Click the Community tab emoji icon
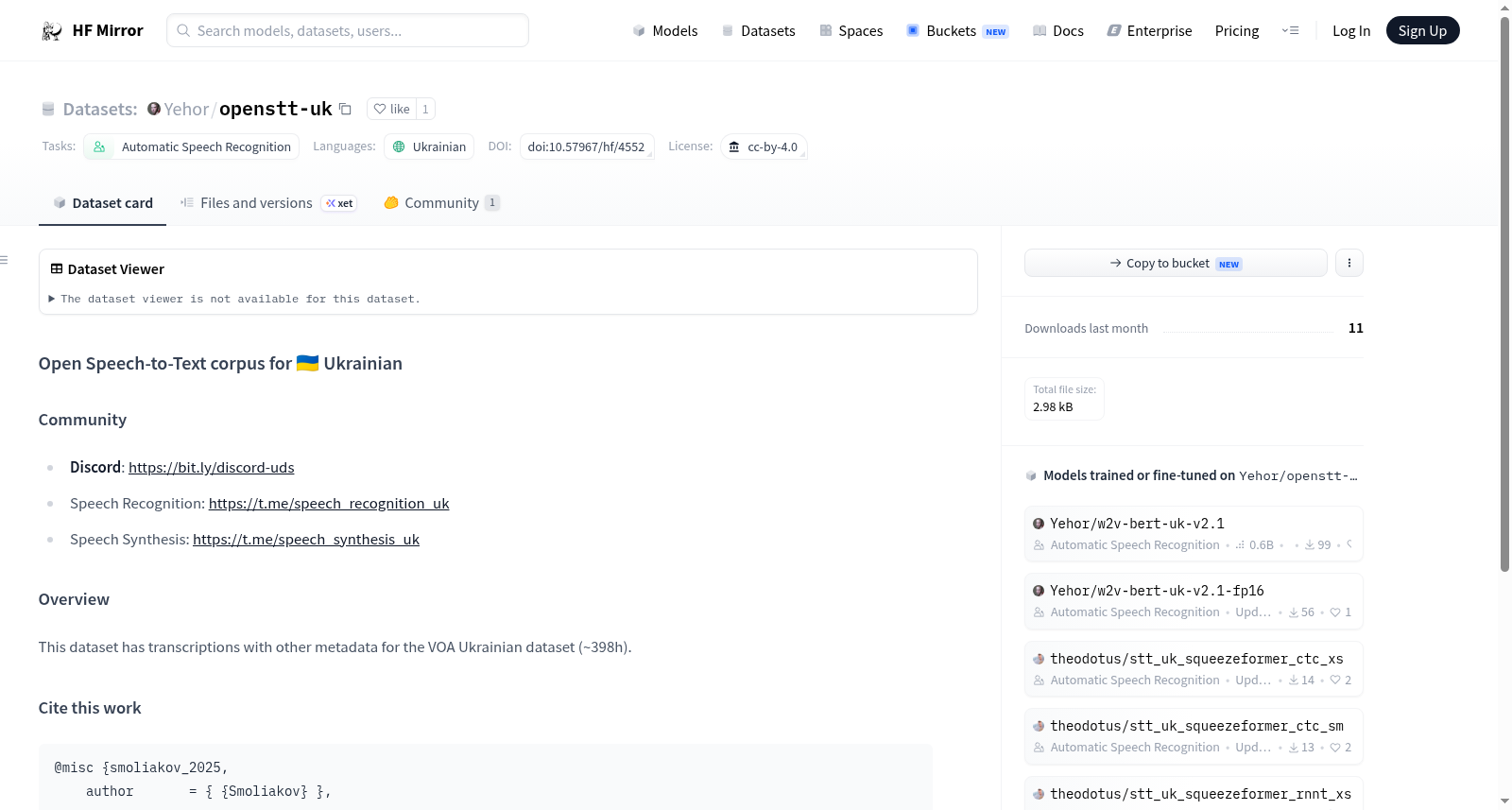The height and width of the screenshot is (810, 1512). click(x=391, y=202)
